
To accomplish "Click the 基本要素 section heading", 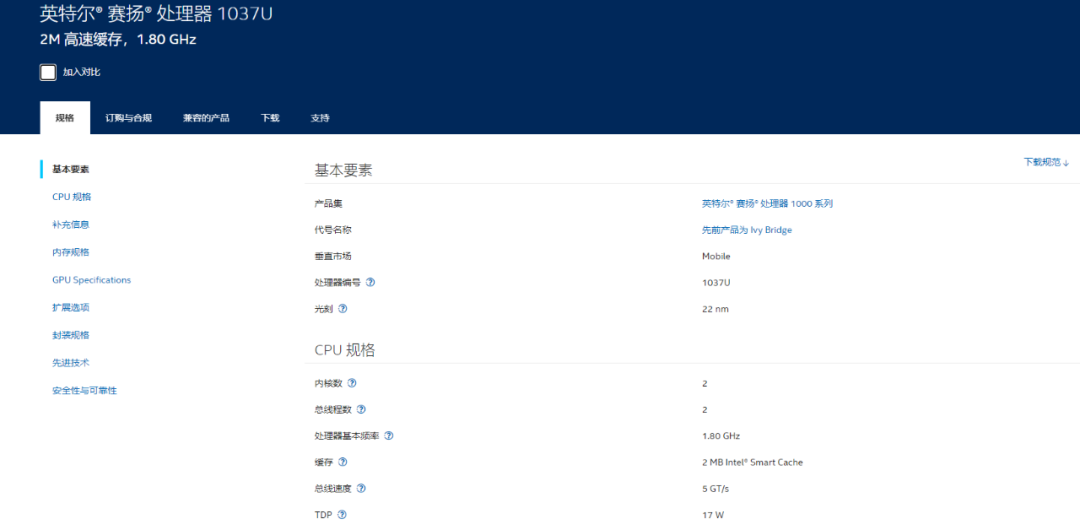I will [x=344, y=170].
